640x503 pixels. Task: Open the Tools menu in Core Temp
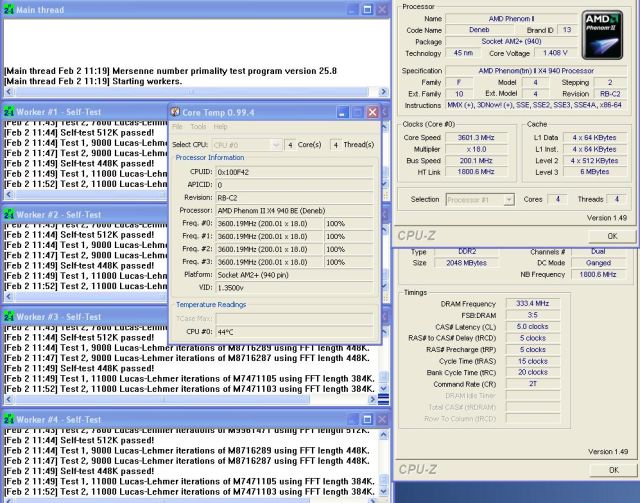[198, 127]
